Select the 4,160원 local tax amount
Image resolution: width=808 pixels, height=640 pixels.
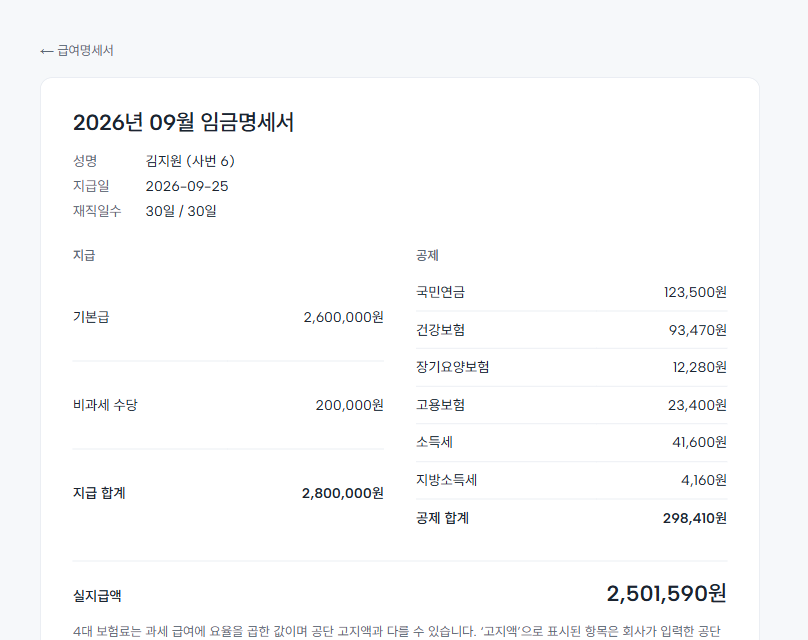704,480
